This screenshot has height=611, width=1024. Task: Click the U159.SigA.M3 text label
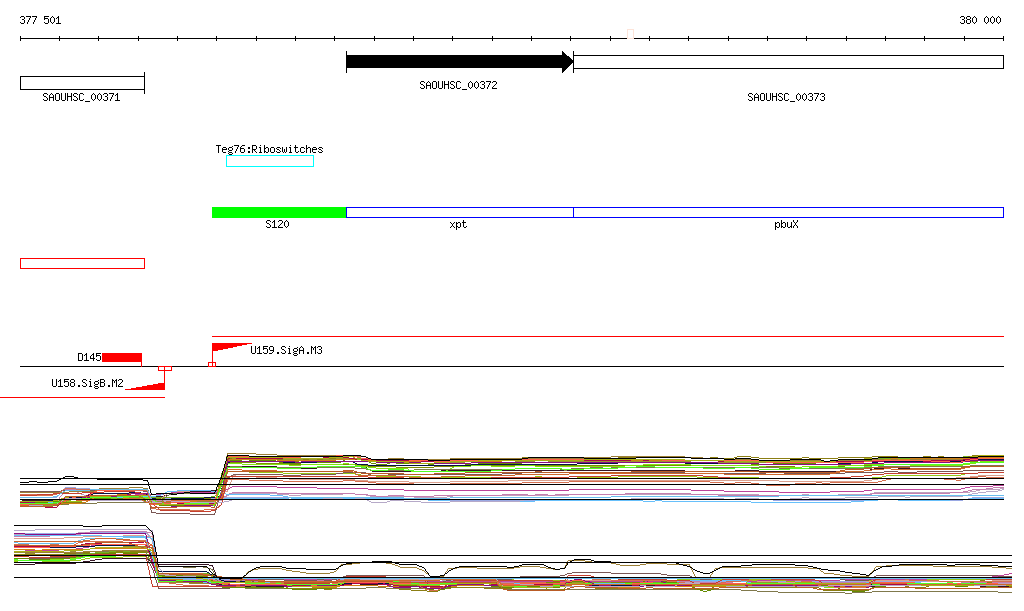coord(286,350)
